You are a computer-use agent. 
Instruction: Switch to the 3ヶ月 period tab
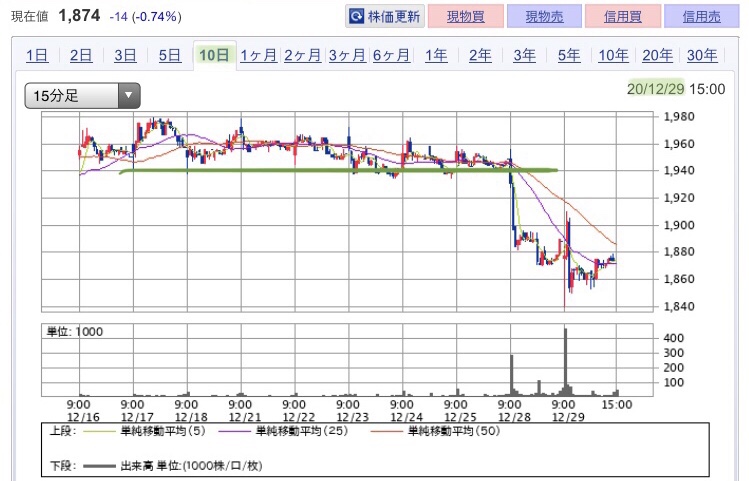pyautogui.click(x=347, y=55)
